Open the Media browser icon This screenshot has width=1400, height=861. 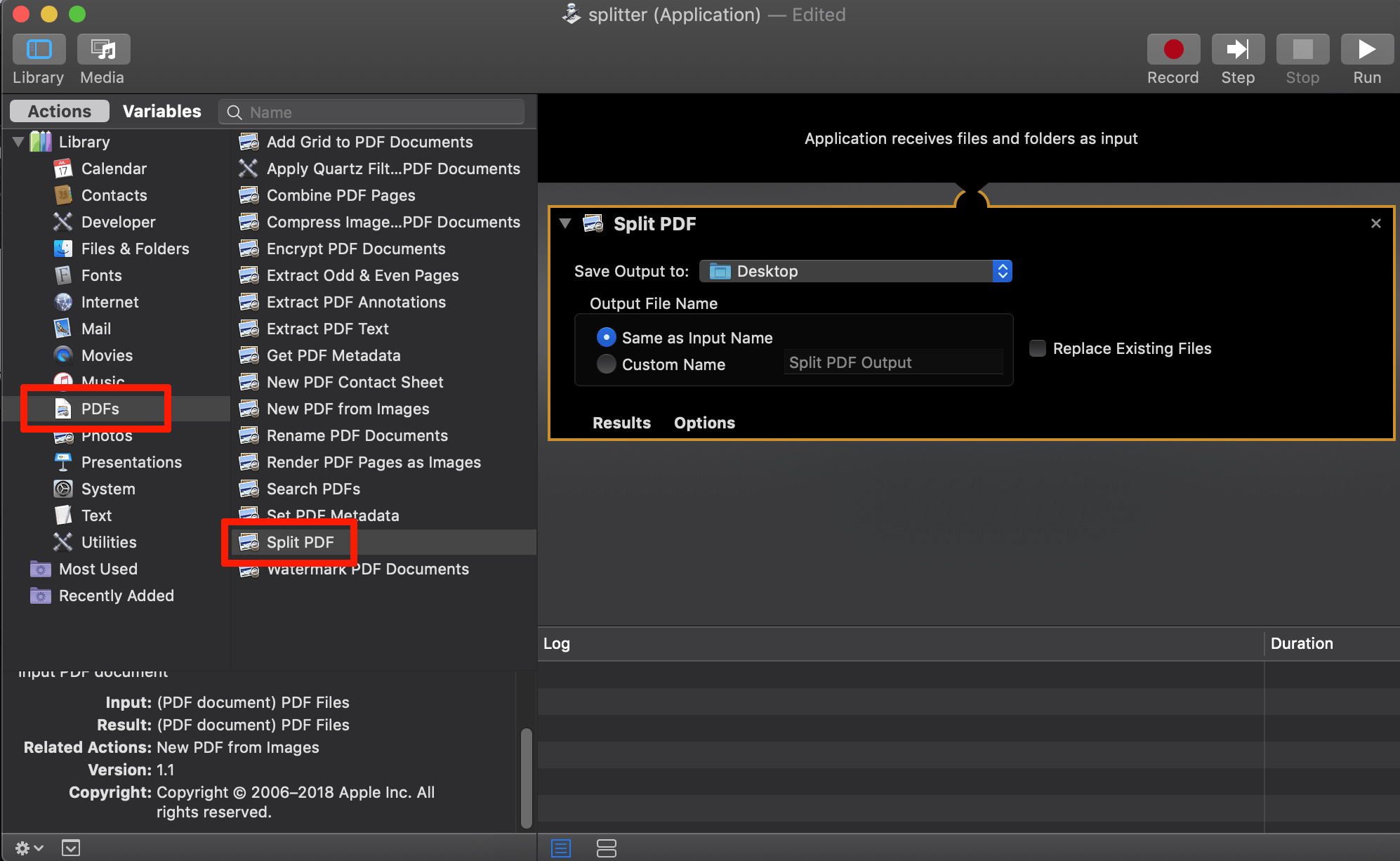point(103,50)
